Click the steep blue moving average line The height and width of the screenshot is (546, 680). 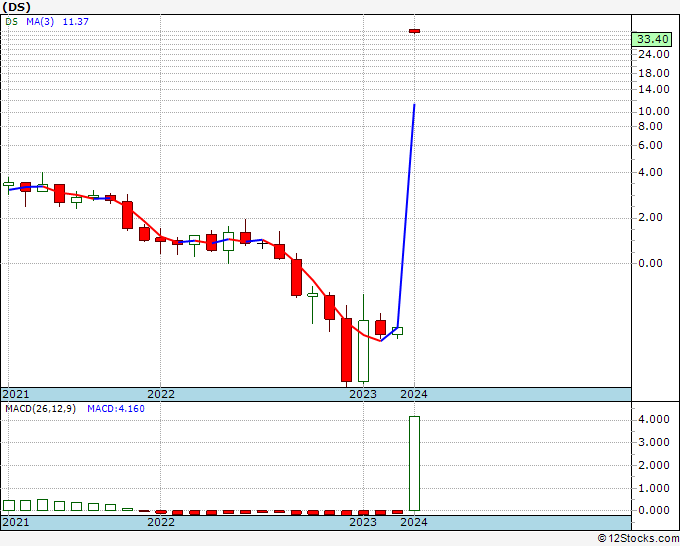(x=406, y=216)
